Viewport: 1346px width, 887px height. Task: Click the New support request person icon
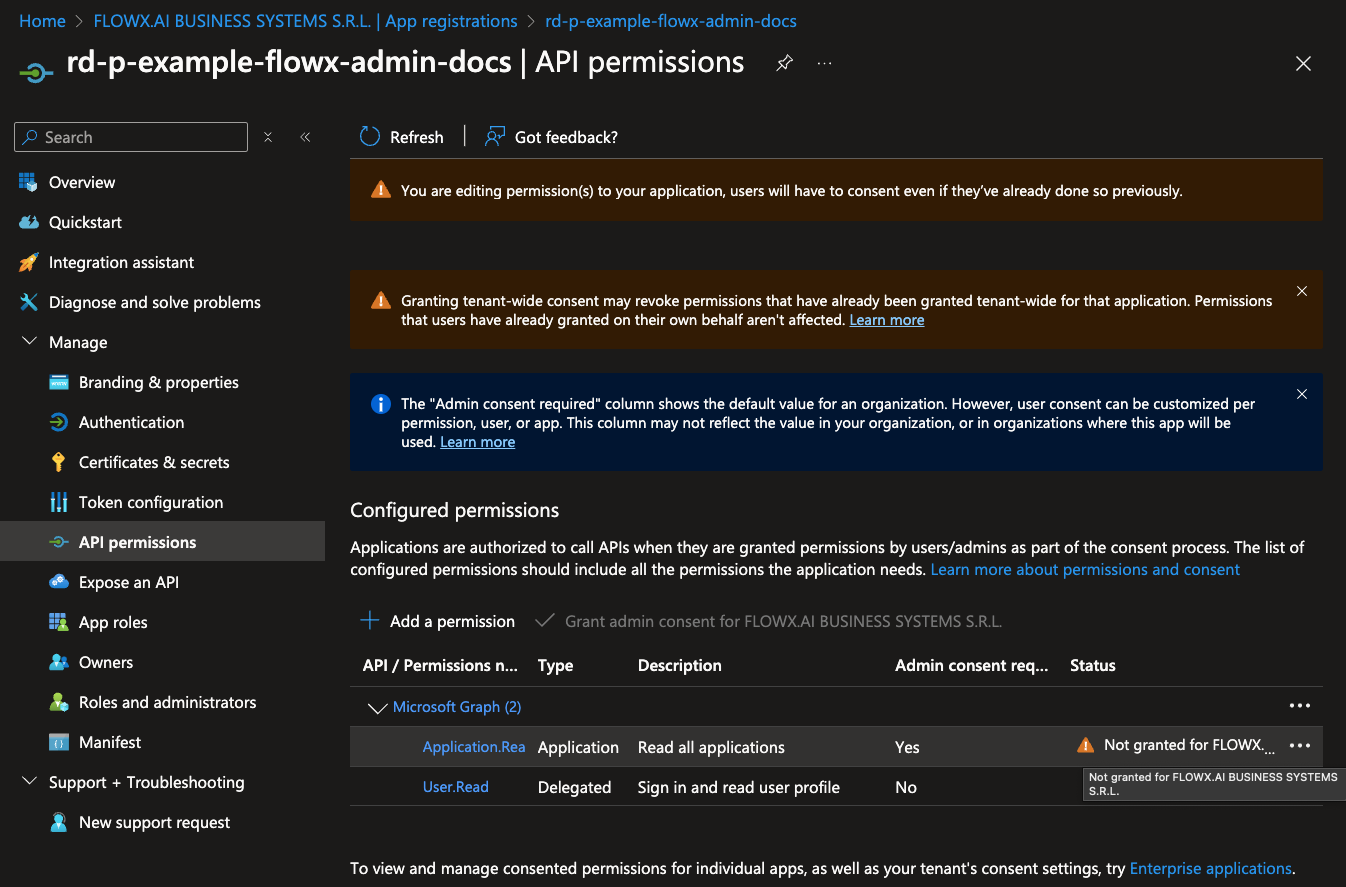point(59,822)
